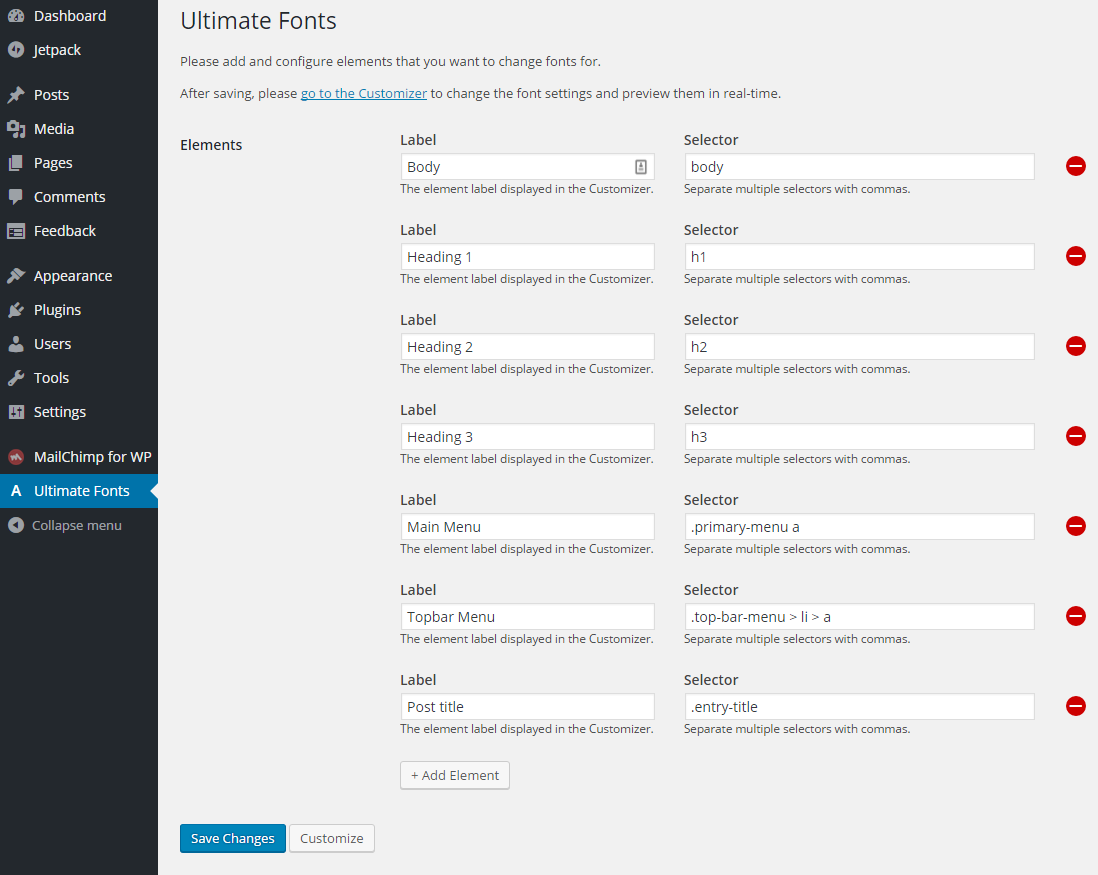Open the Media library menu
Viewport: 1098px width, 875px height.
[x=53, y=129]
